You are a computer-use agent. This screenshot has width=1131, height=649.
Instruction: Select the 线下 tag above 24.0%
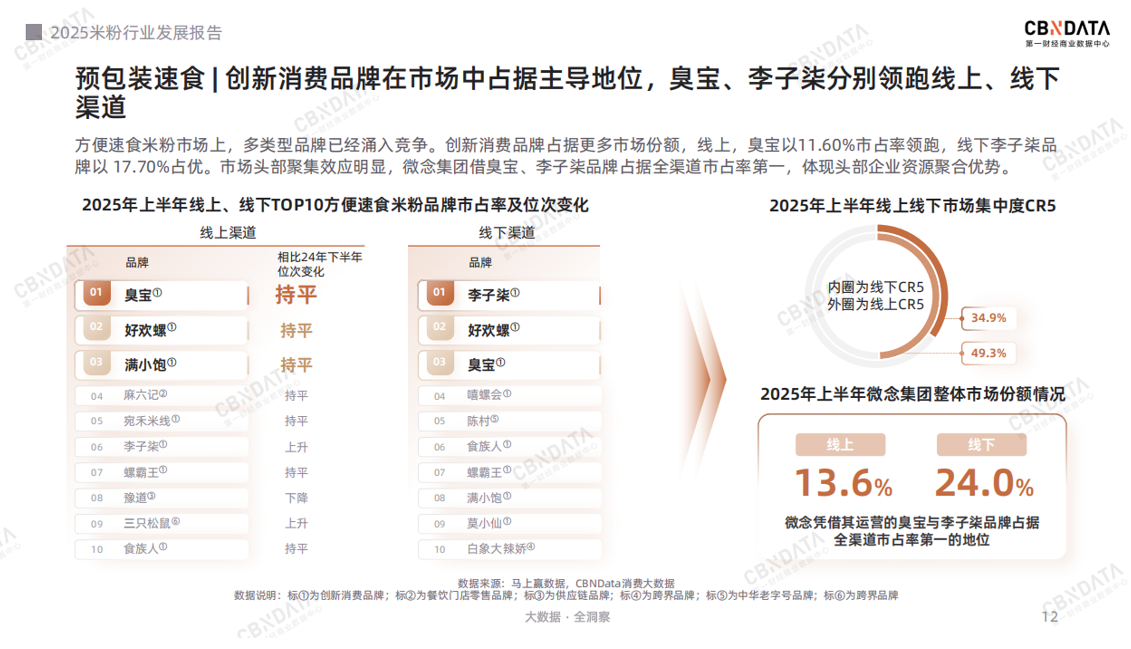(x=981, y=445)
